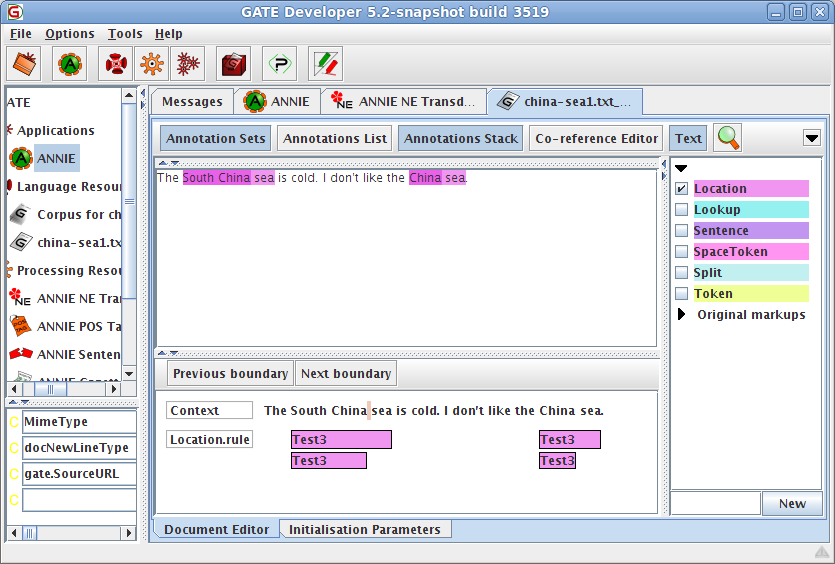
Task: Click the empty feature name field
Action: pos(79,500)
